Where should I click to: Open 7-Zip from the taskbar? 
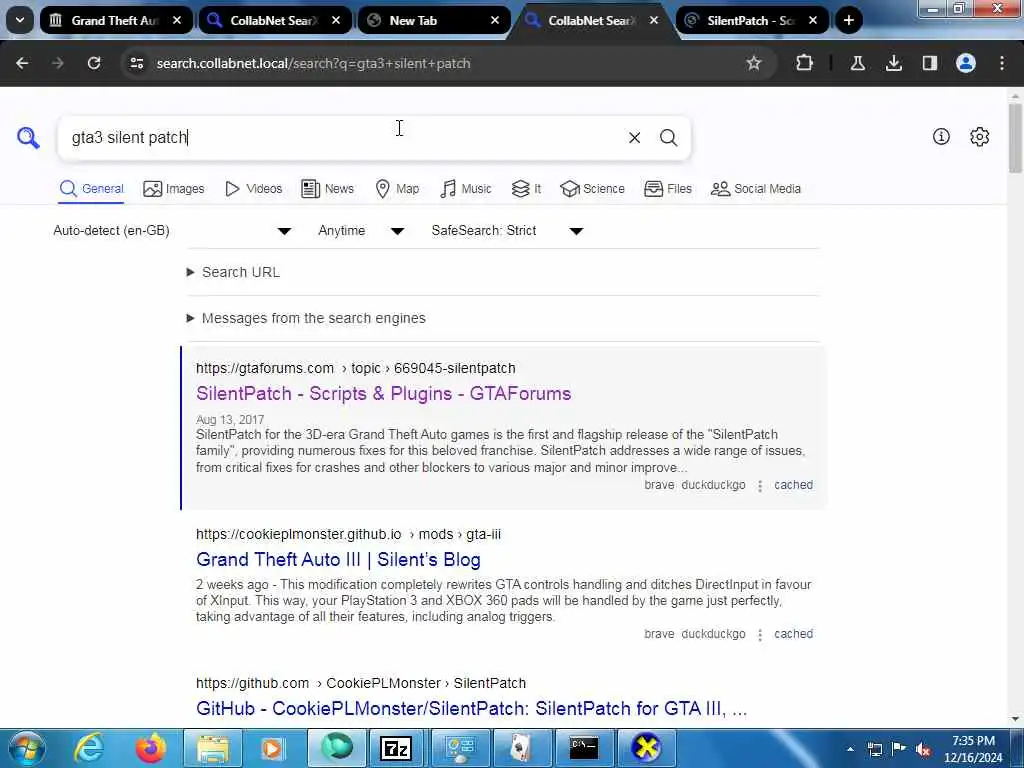click(396, 748)
